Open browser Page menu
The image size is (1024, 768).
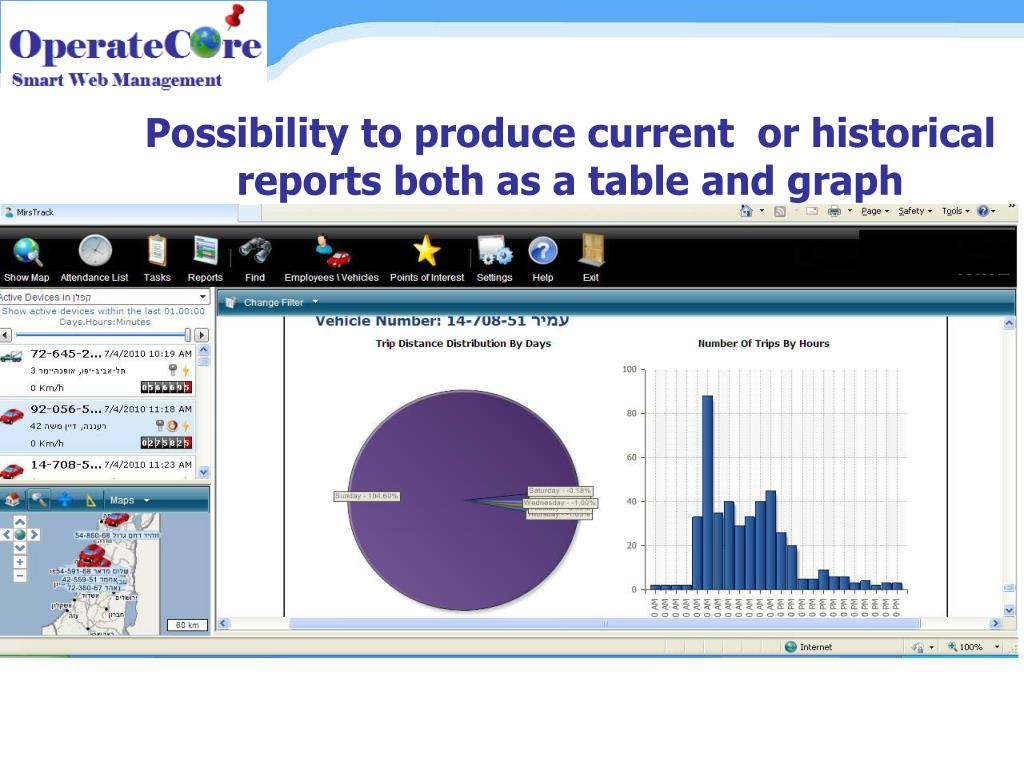[x=874, y=211]
